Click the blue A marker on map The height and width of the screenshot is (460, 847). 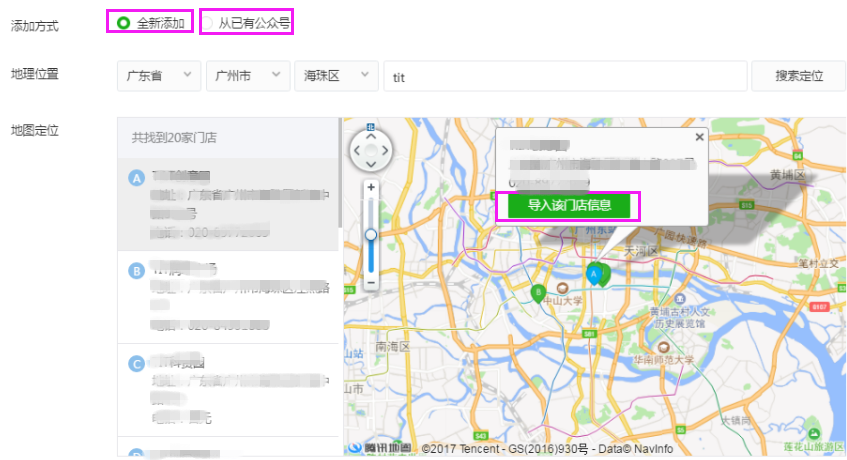point(593,274)
